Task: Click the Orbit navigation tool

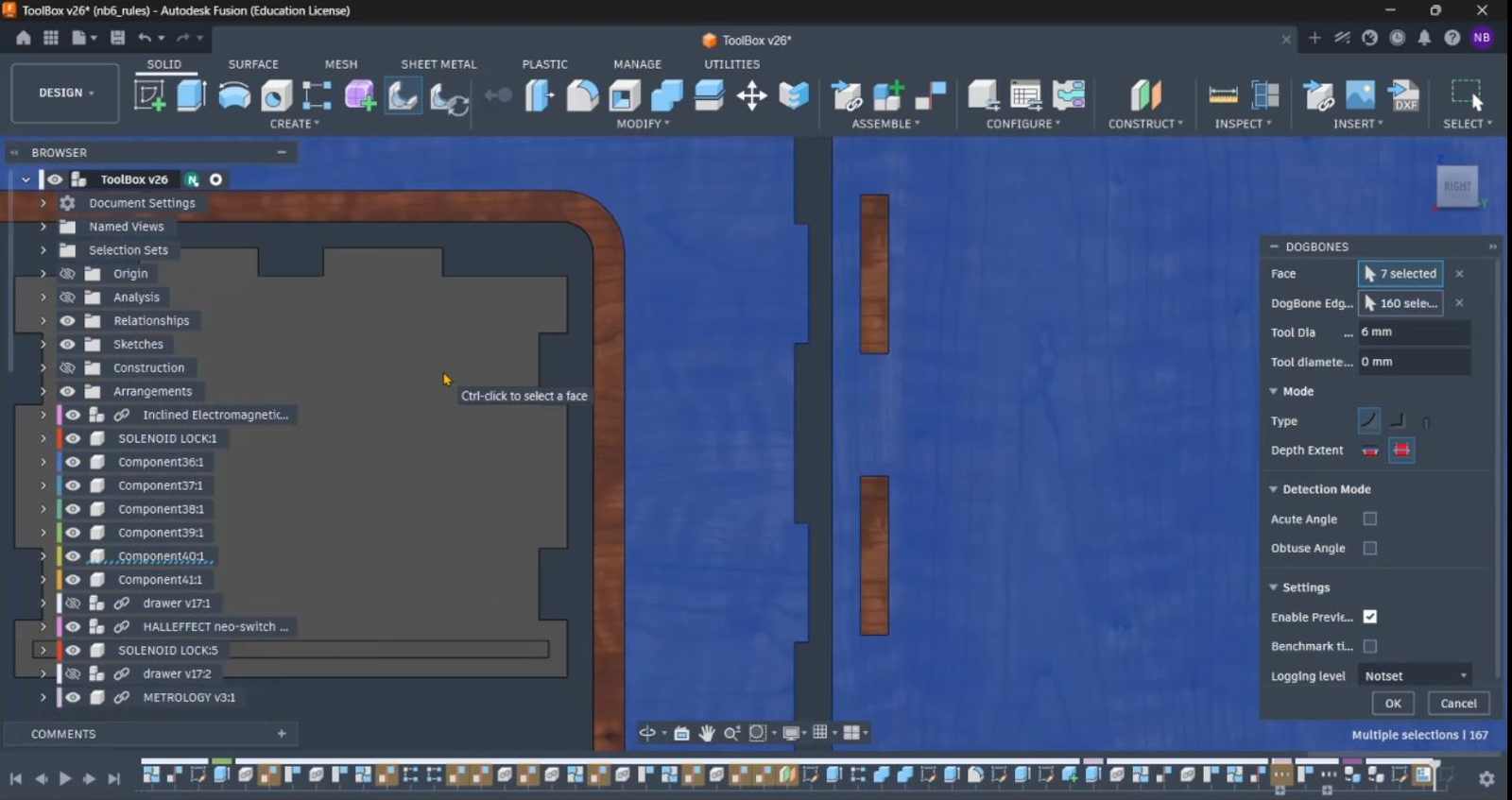Action: [x=647, y=733]
